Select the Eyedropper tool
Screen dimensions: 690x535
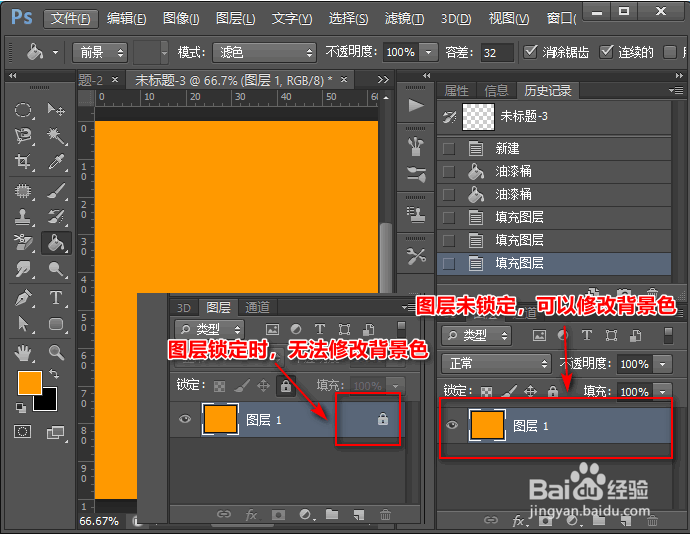pos(56,162)
